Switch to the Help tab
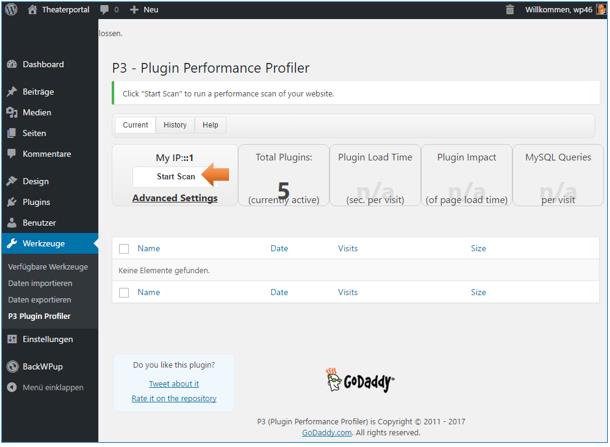This screenshot has width=610, height=447. click(x=210, y=125)
